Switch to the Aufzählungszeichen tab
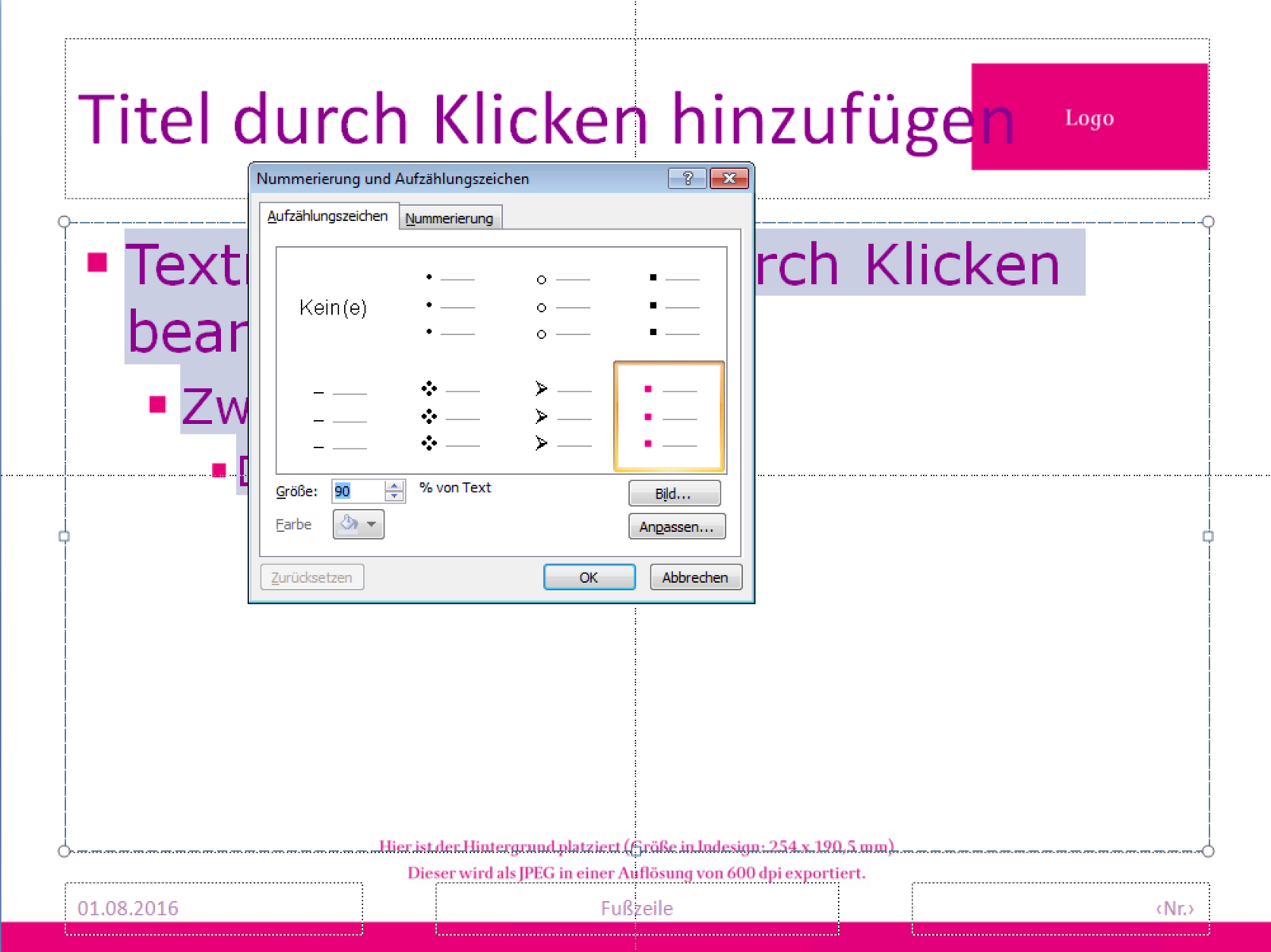The width and height of the screenshot is (1271, 952). pyautogui.click(x=327, y=216)
